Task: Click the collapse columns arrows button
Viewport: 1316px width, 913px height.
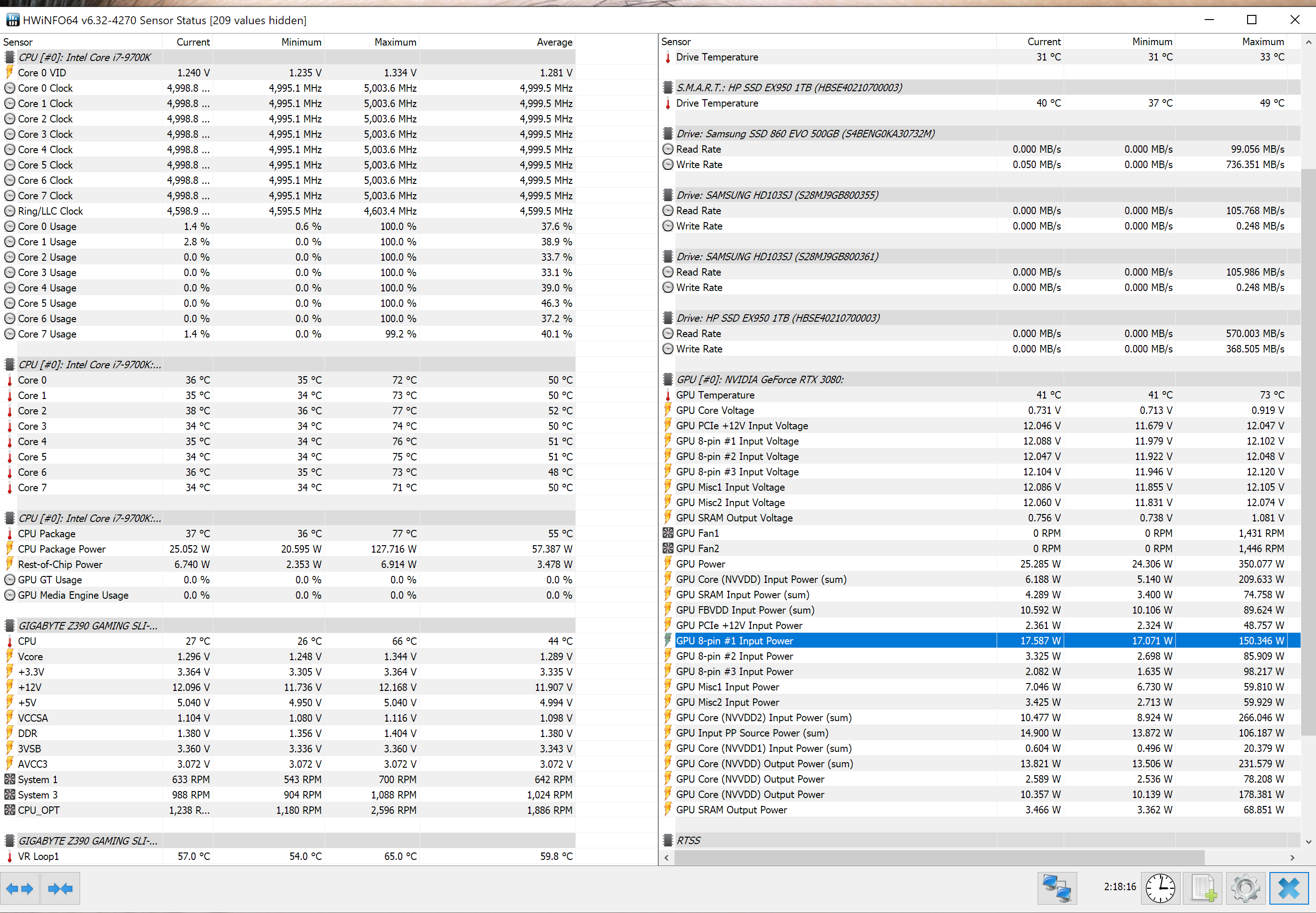Action: [x=60, y=888]
